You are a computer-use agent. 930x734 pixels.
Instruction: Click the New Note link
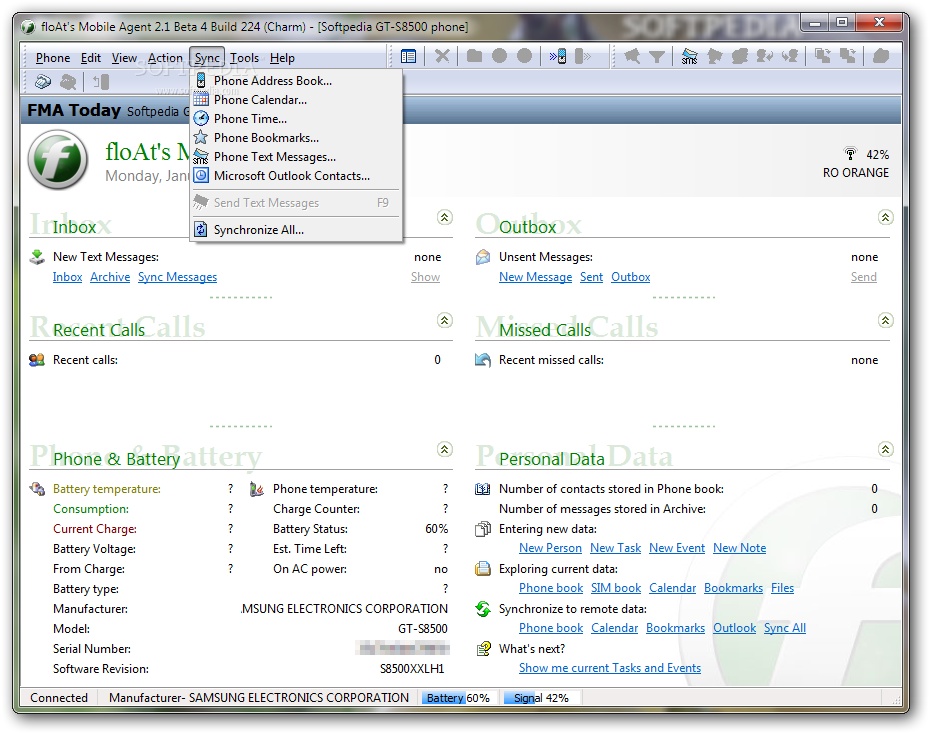pyautogui.click(x=740, y=548)
